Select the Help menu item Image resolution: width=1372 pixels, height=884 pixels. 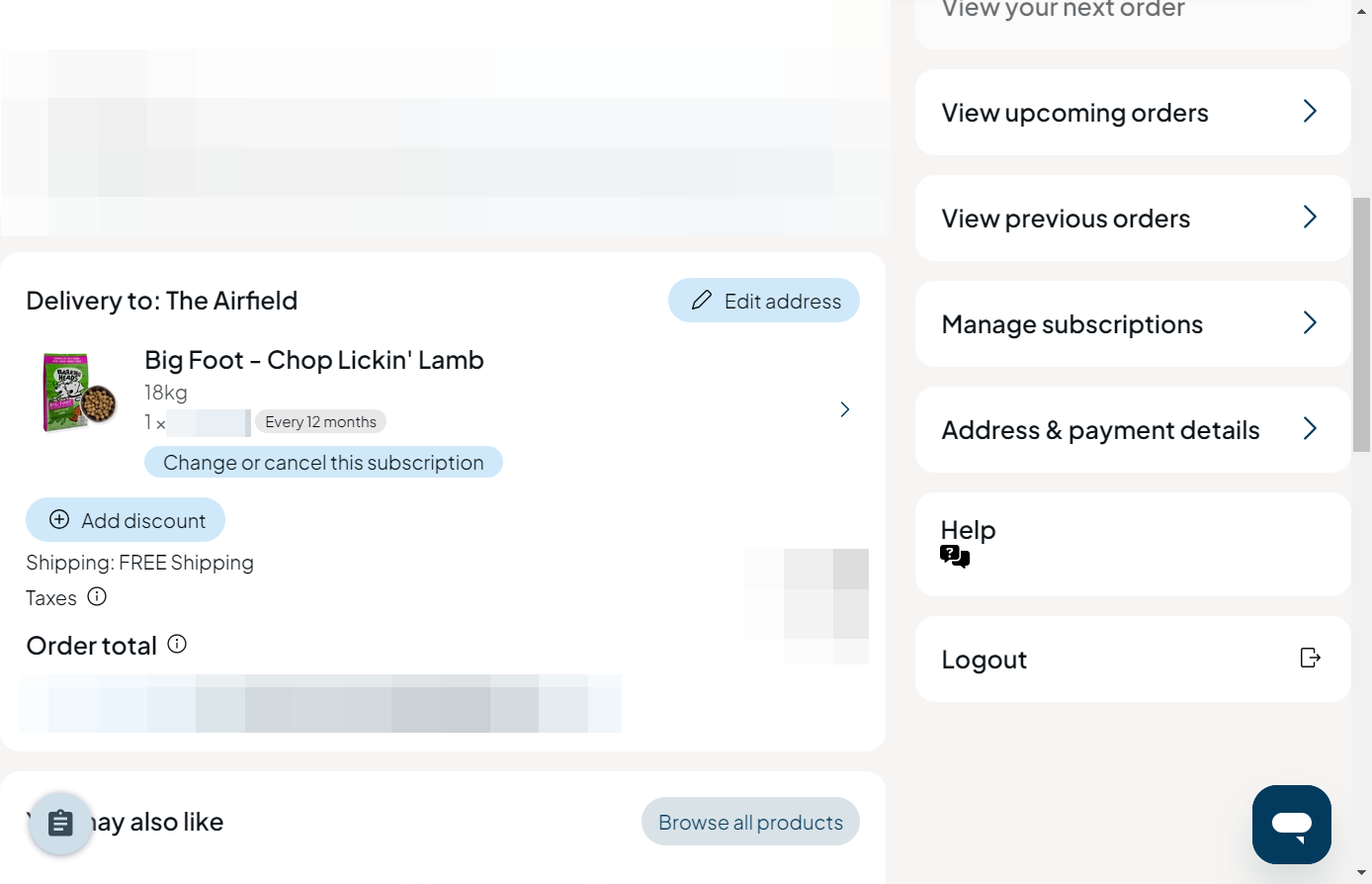click(x=1133, y=544)
